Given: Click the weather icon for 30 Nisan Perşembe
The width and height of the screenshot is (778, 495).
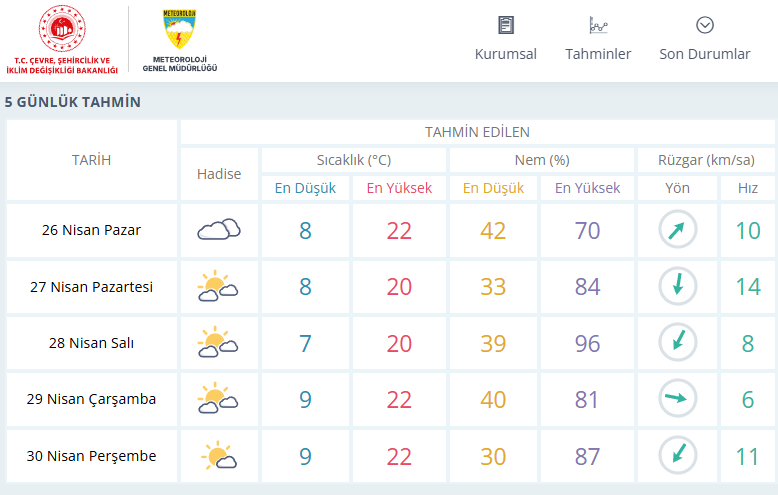Looking at the screenshot, I should 219,456.
